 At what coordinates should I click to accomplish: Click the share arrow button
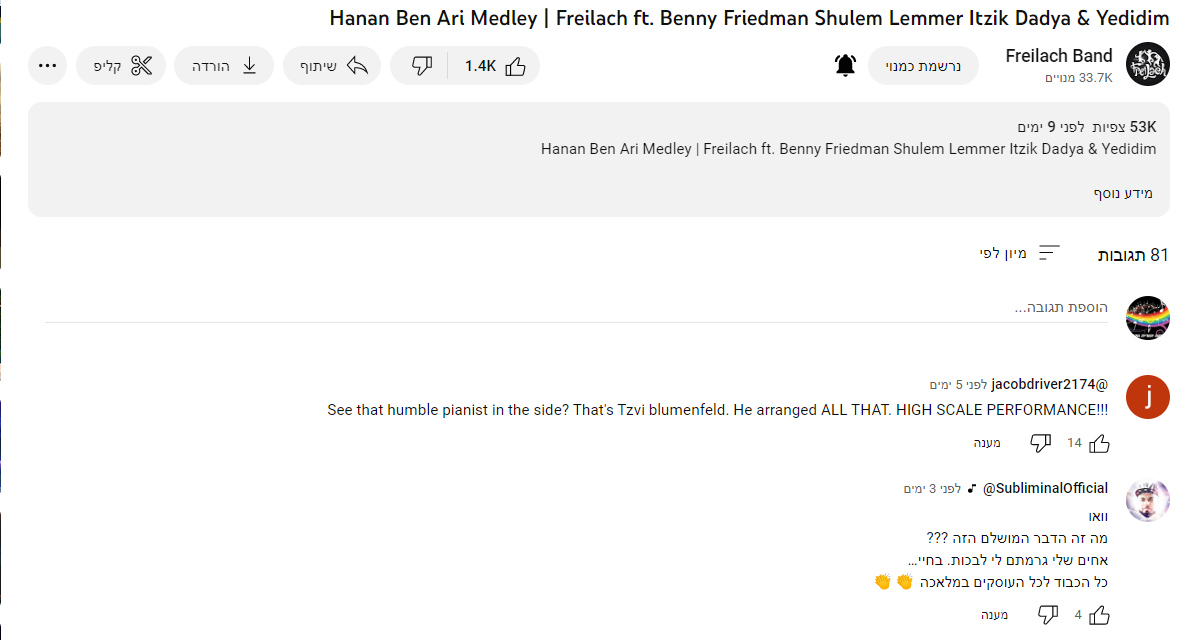333,66
